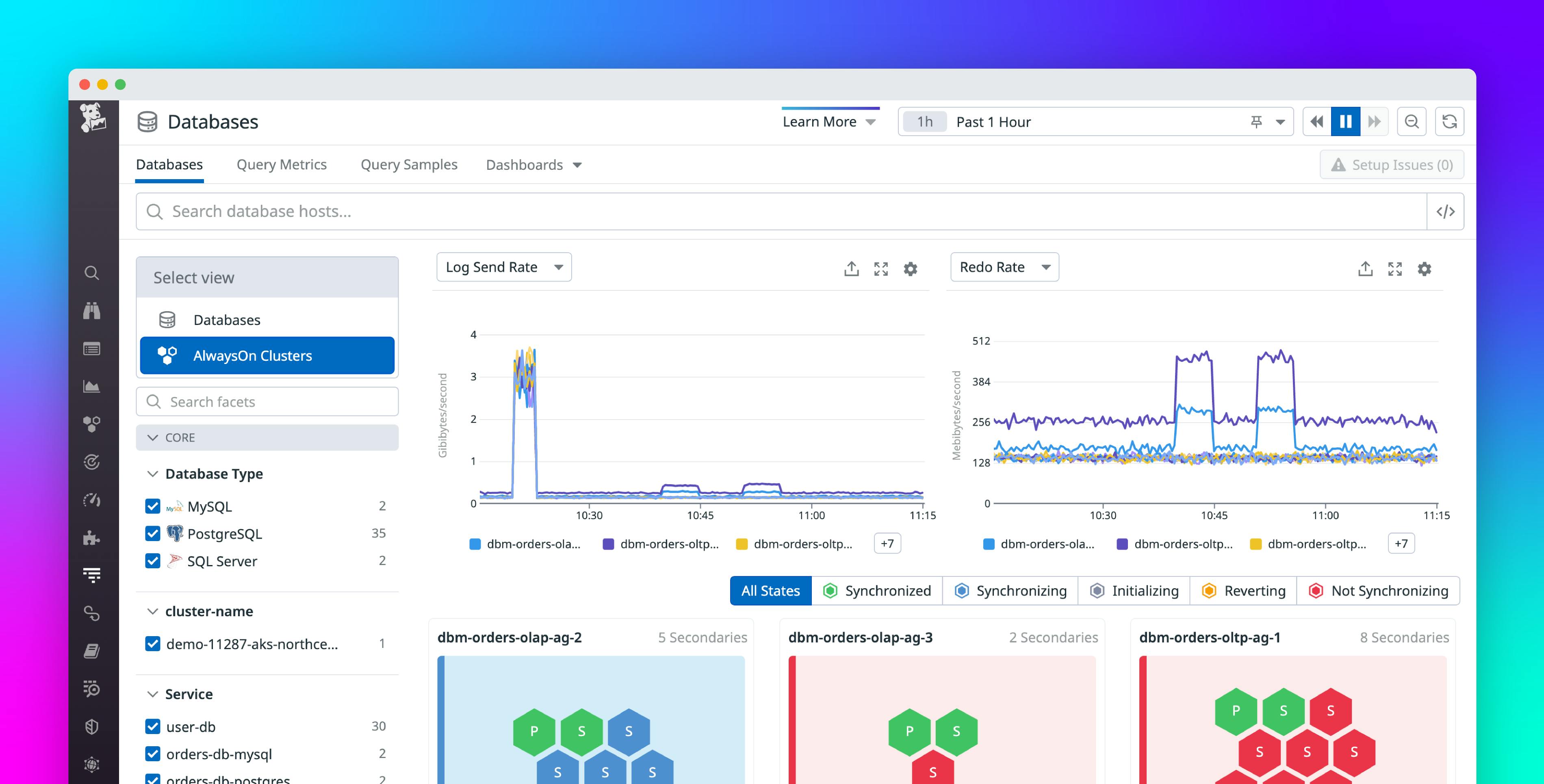
Task: Click the zoom-out magnifier icon in top toolbar
Action: [x=1412, y=121]
